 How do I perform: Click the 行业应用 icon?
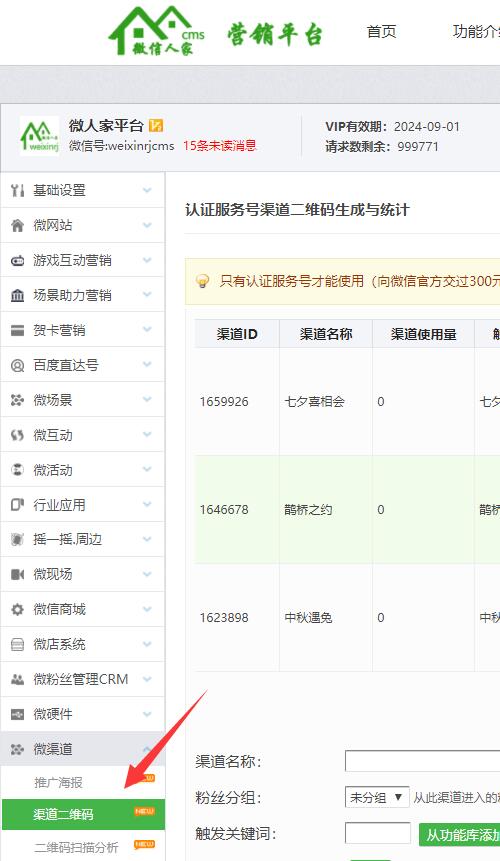18,505
